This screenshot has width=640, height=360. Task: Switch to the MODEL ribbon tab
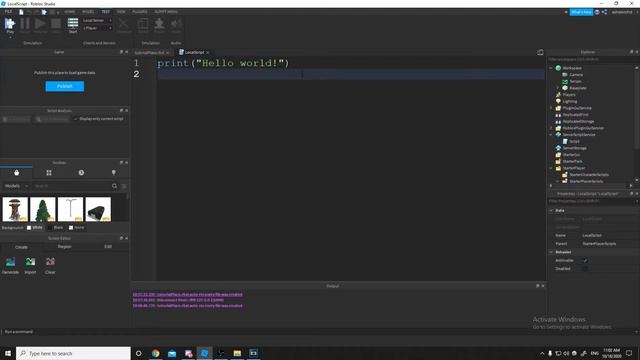click(x=88, y=12)
